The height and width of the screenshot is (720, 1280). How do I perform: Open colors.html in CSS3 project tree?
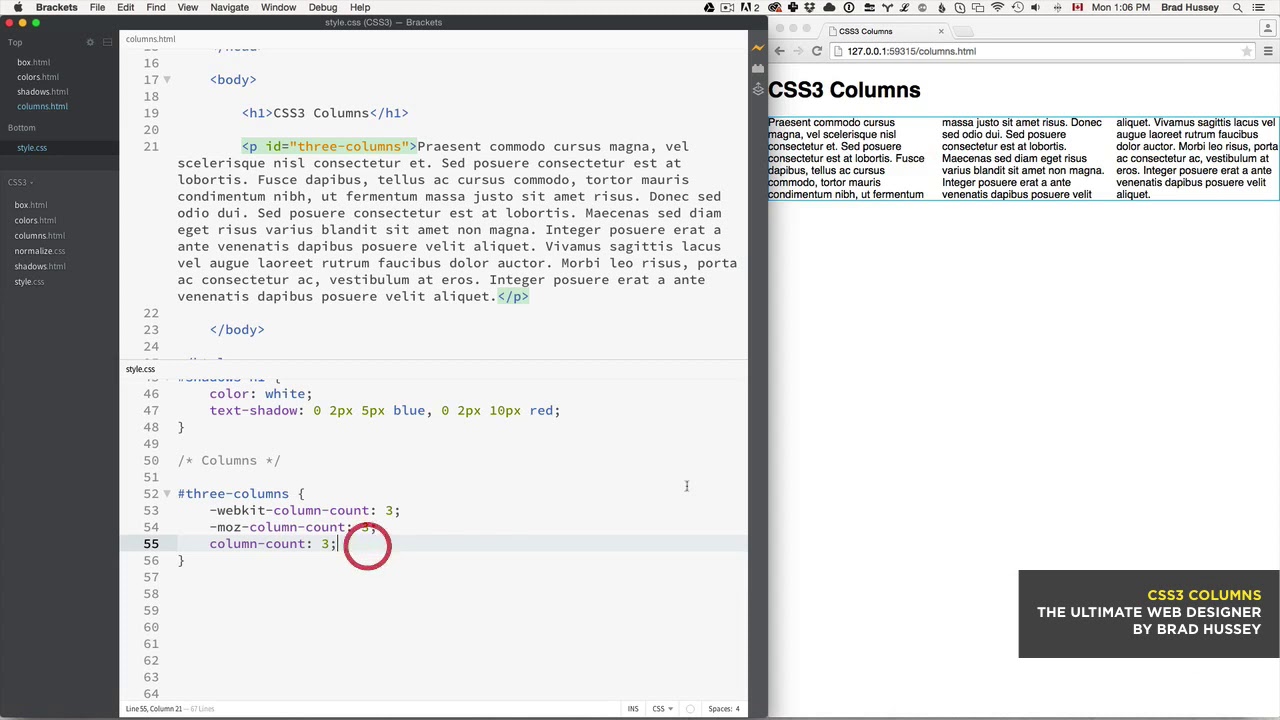35,220
